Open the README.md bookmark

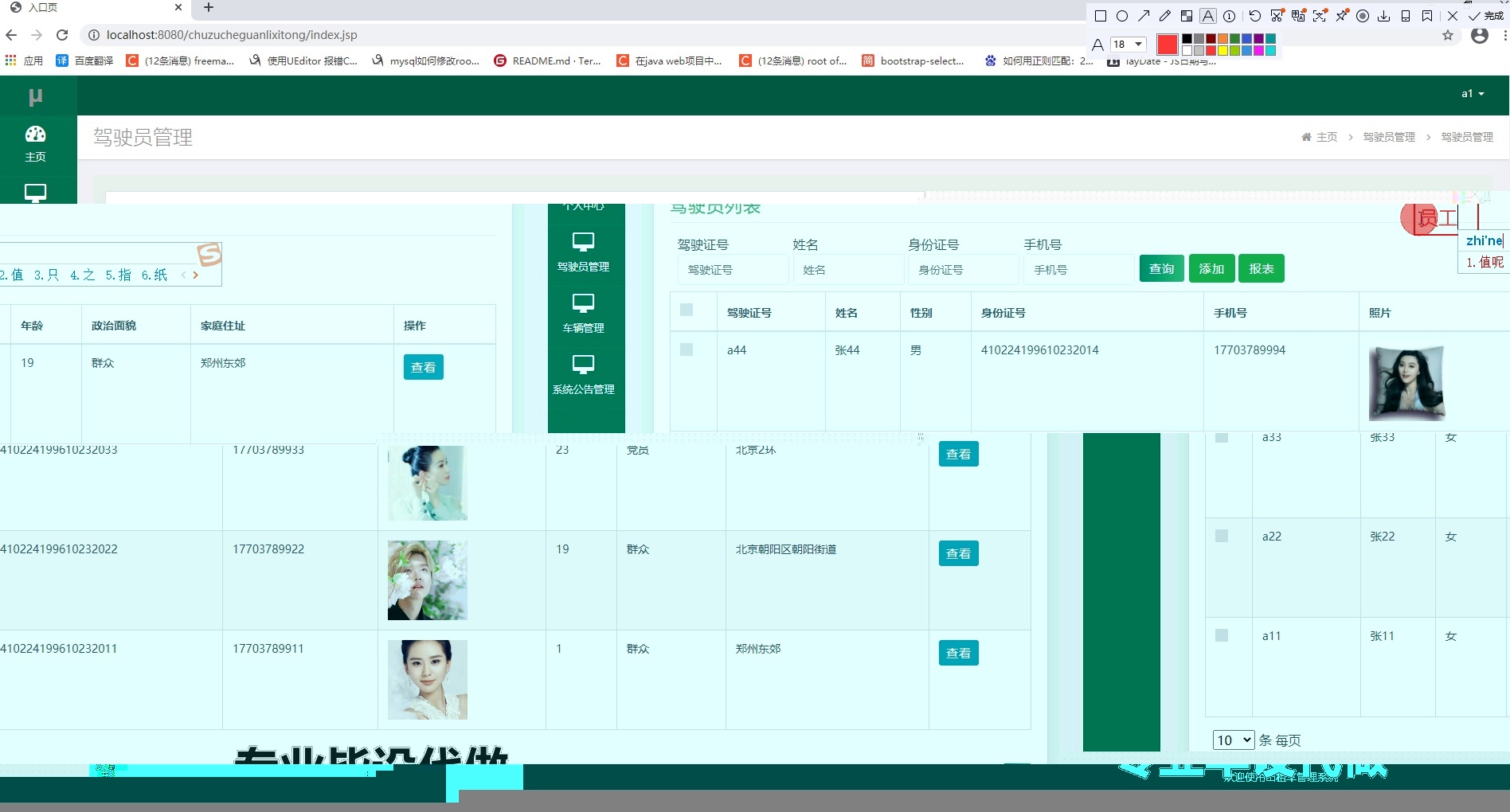tap(548, 61)
